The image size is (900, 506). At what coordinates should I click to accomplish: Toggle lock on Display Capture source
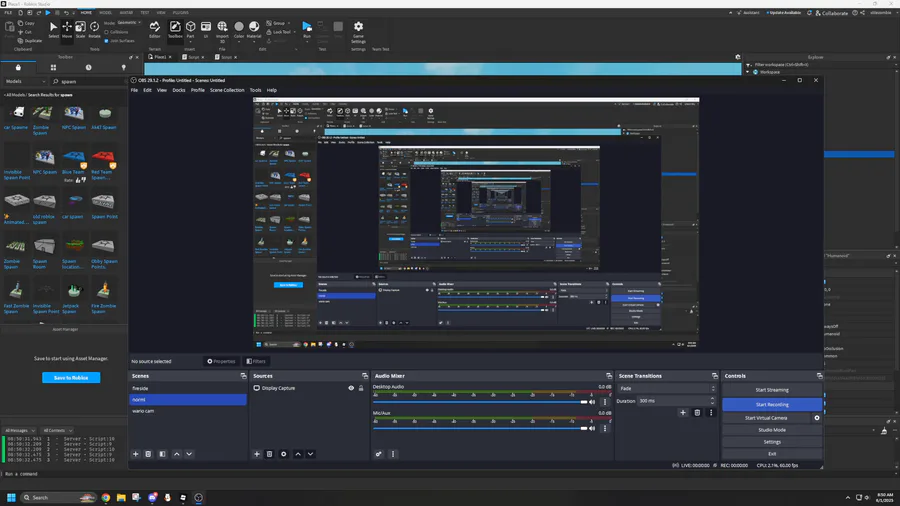pos(361,388)
